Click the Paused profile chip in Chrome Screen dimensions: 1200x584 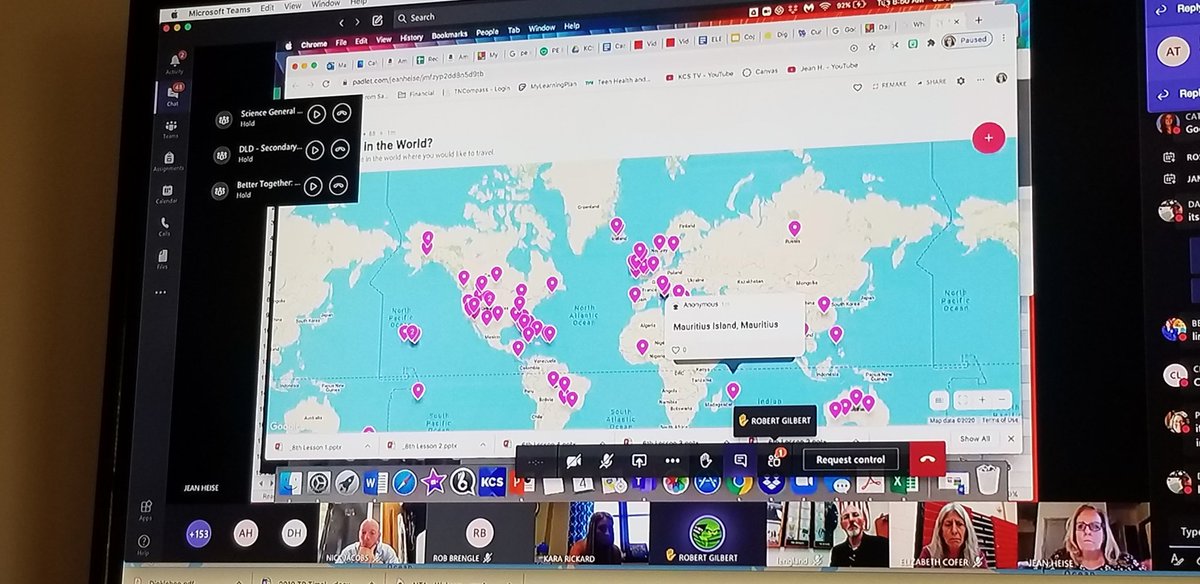(966, 40)
